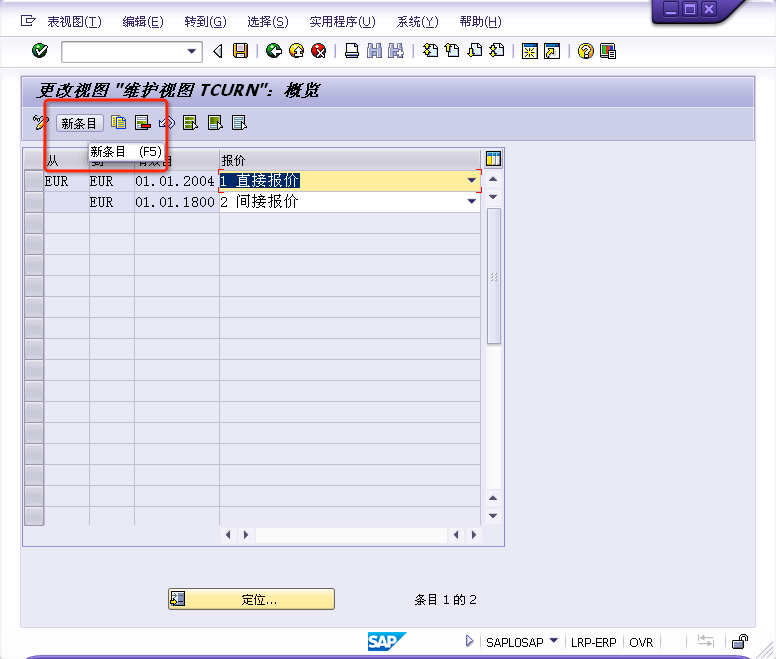Click the table settings column icon
Viewport: 776px width, 659px height.
pyautogui.click(x=493, y=159)
